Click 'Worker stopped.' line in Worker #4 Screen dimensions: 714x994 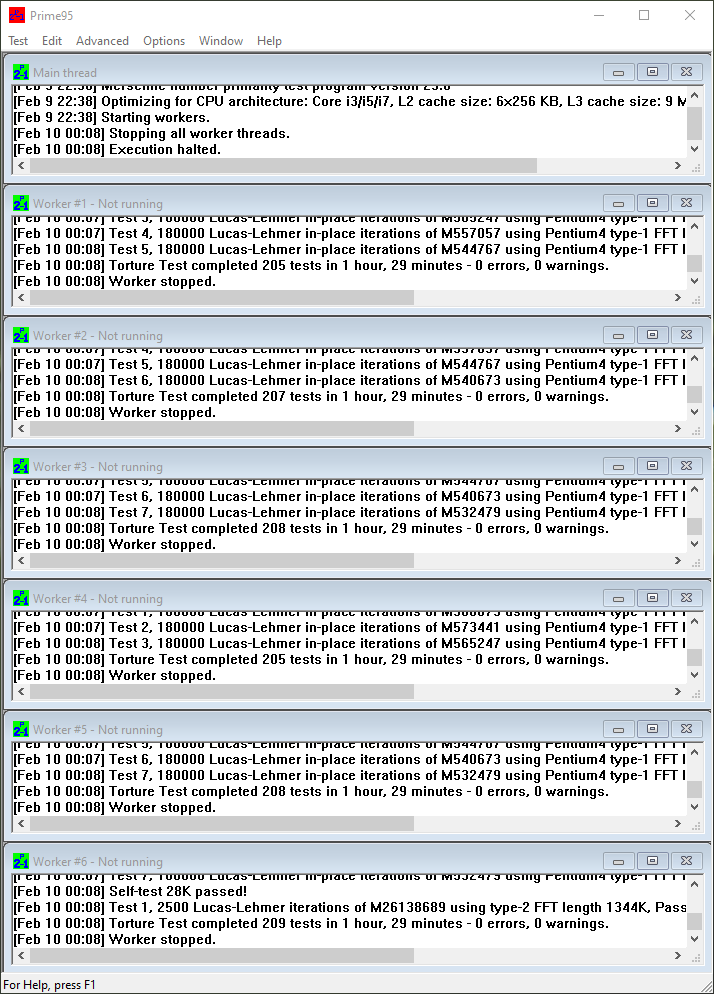(x=115, y=676)
